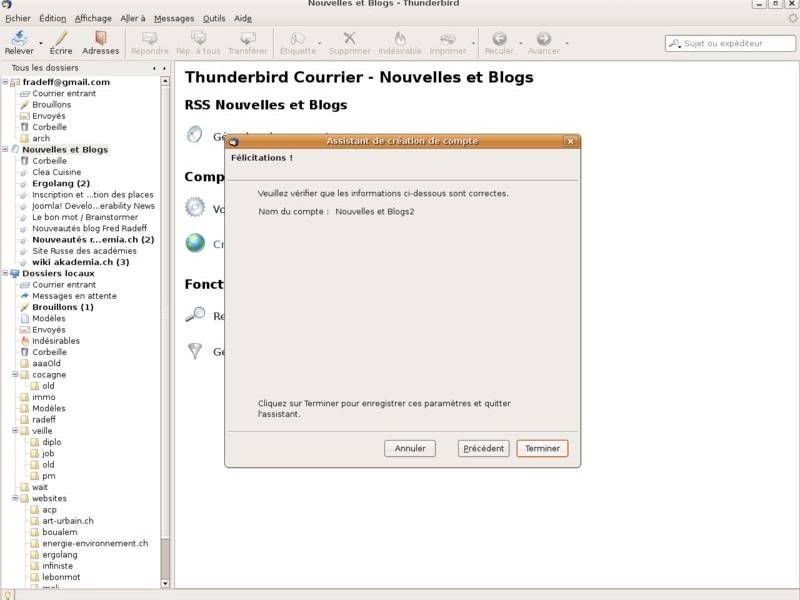Click the Relever get mail icon
Image resolution: width=800 pixels, height=600 pixels.
click(19, 38)
